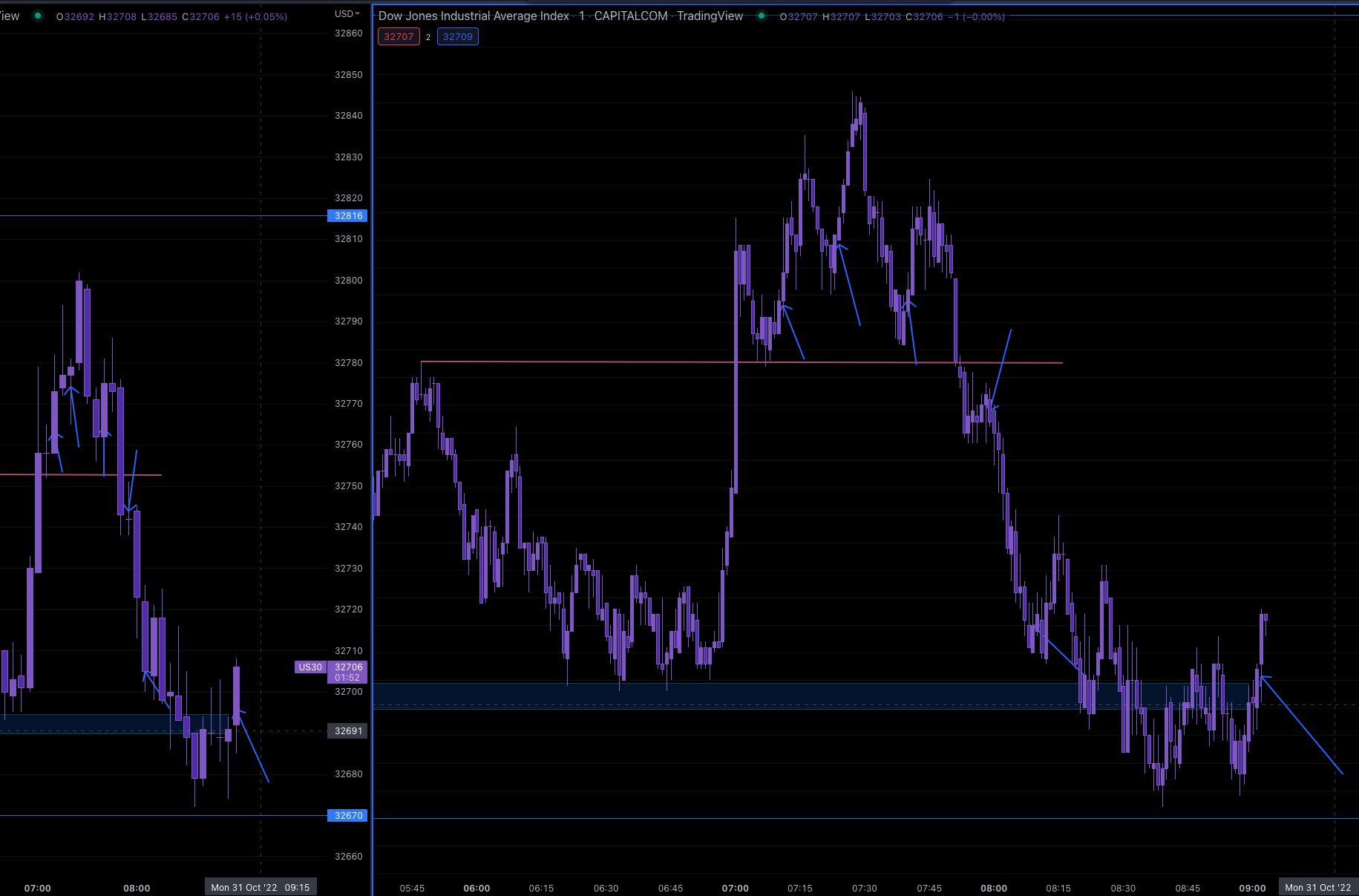Open the USD currency dropdown
Viewport: 1359px width, 896px height.
click(x=347, y=13)
